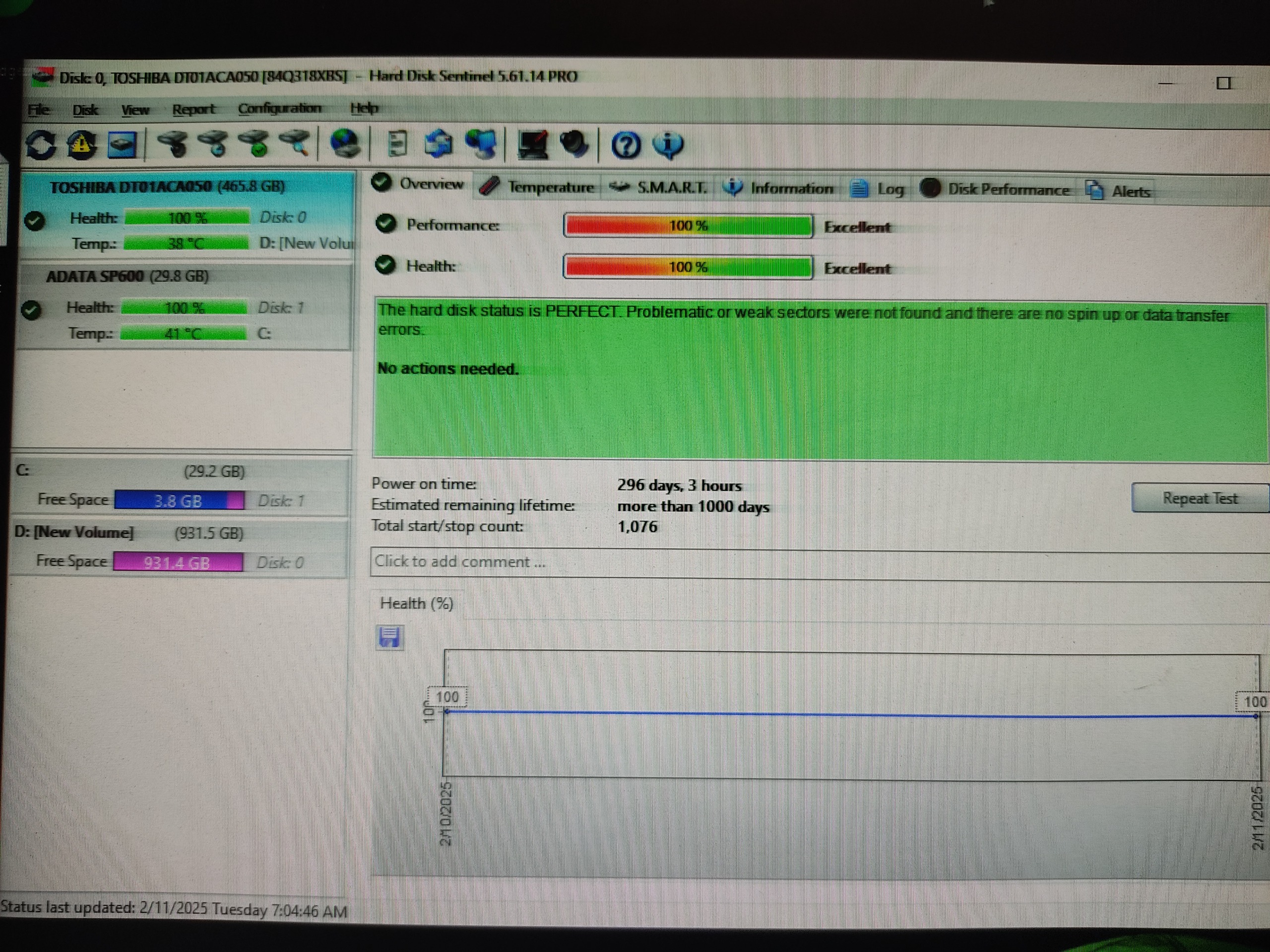Click the ADATA SP600 status check icon

point(31,310)
